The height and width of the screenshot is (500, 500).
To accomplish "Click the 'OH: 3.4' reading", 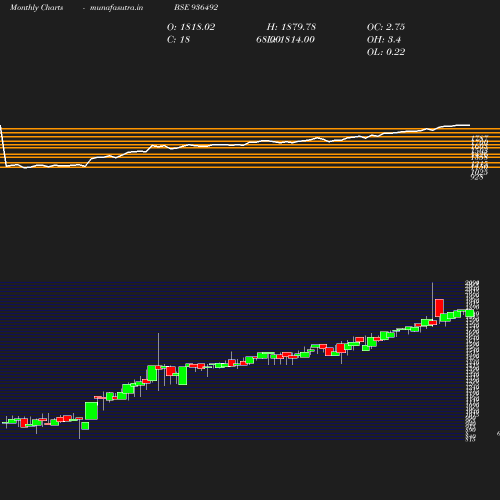I will click(x=384, y=40).
